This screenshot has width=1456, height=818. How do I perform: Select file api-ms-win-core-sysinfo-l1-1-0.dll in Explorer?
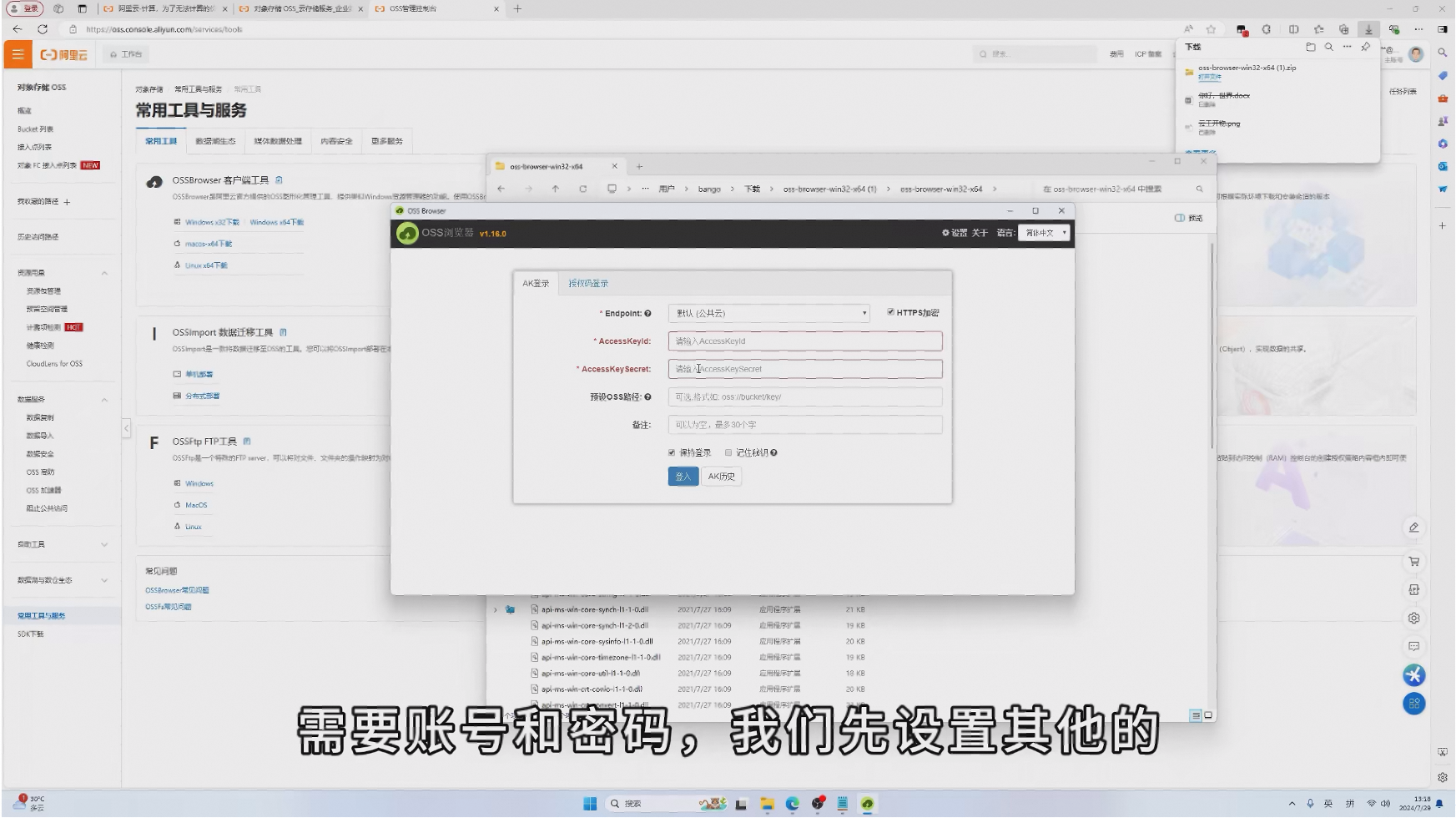point(597,642)
